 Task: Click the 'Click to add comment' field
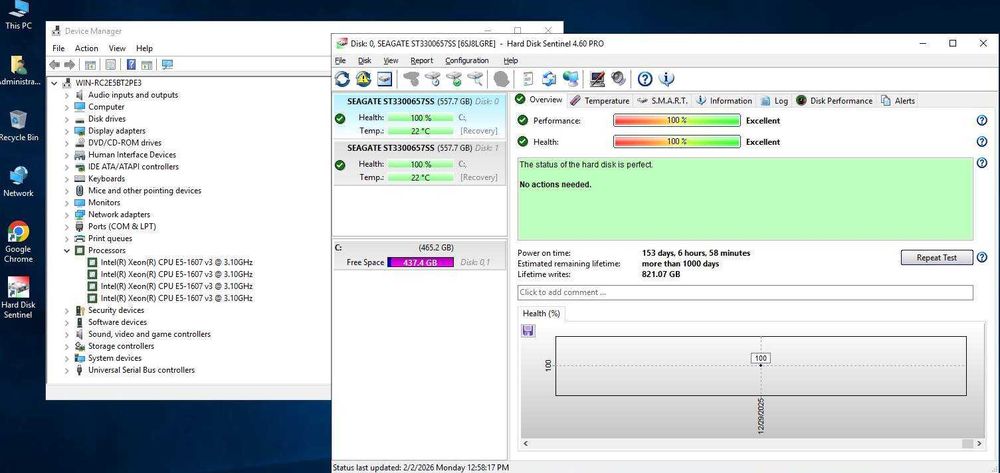point(745,293)
